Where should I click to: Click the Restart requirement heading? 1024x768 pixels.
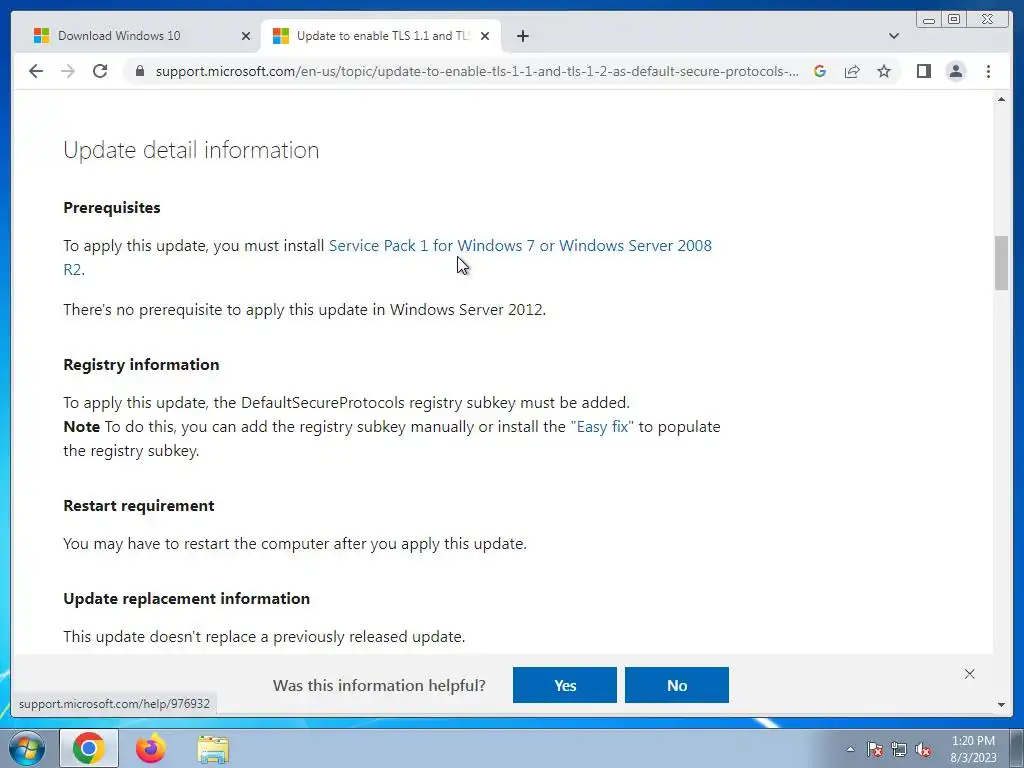pyautogui.click(x=138, y=505)
